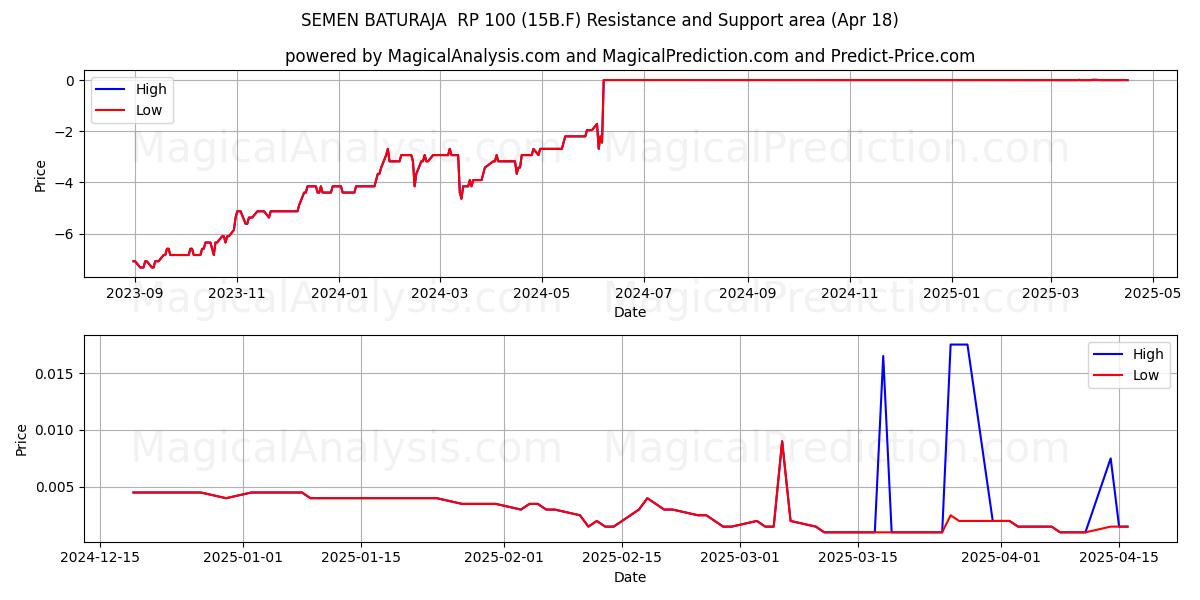Click the '2024-07' date tick label
The image size is (1200, 600).
pos(643,293)
